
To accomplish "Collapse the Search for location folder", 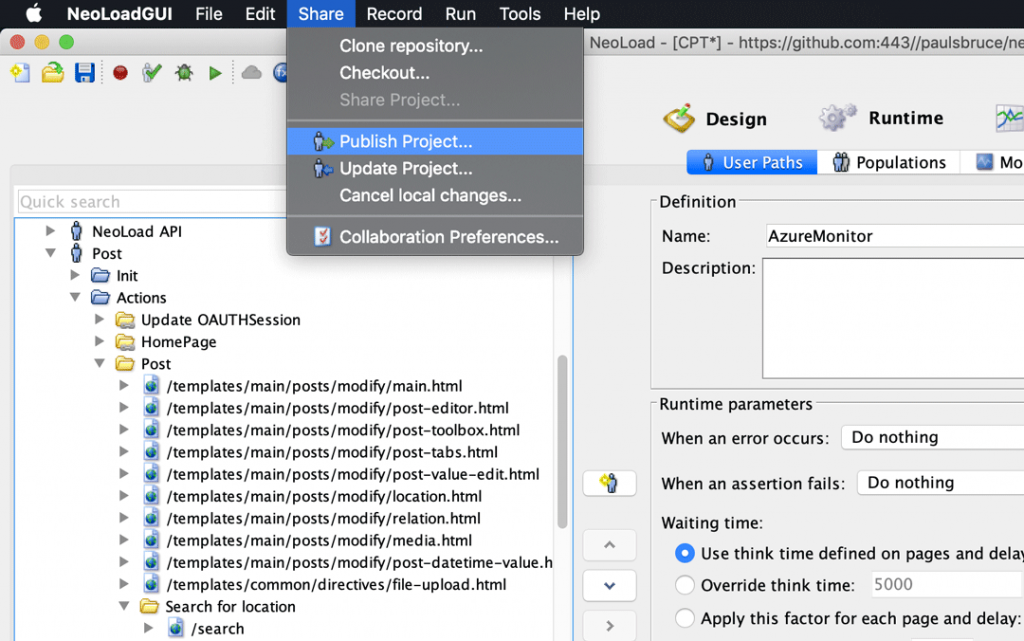I will click(123, 606).
